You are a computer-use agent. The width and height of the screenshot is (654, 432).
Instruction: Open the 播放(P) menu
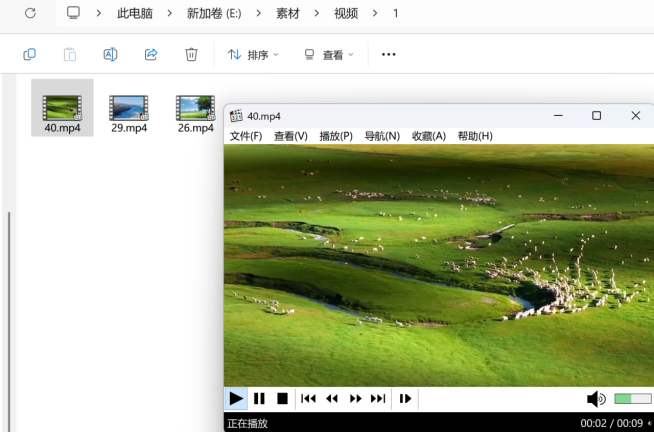coord(336,136)
